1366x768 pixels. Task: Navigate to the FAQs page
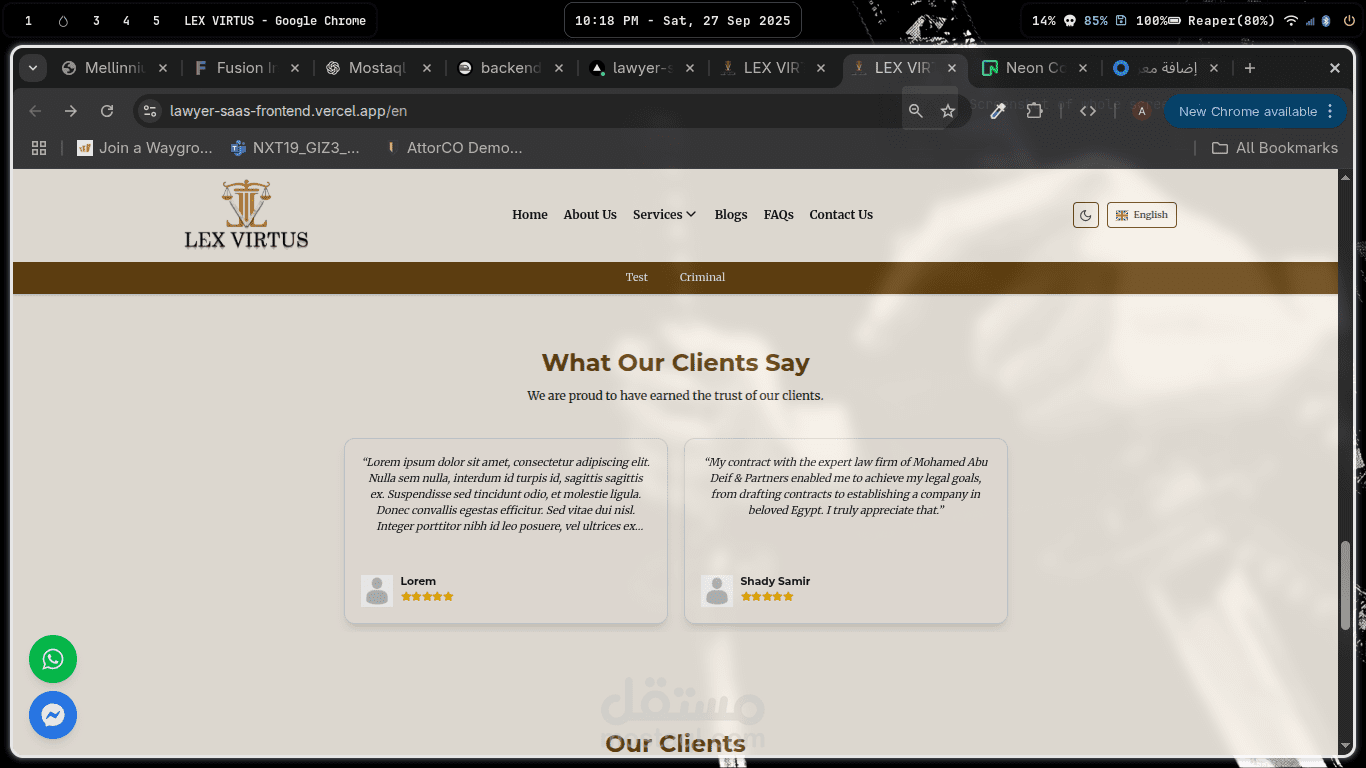[779, 215]
